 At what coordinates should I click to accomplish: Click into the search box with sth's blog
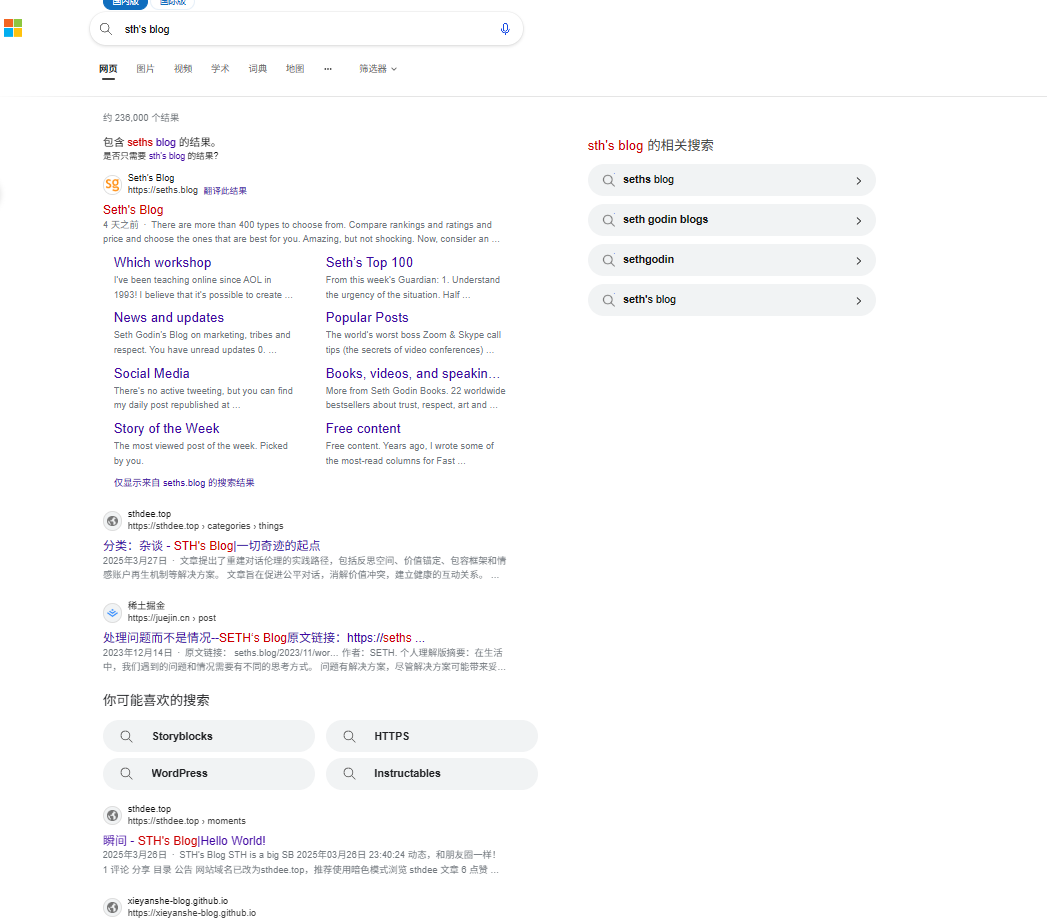(x=306, y=29)
